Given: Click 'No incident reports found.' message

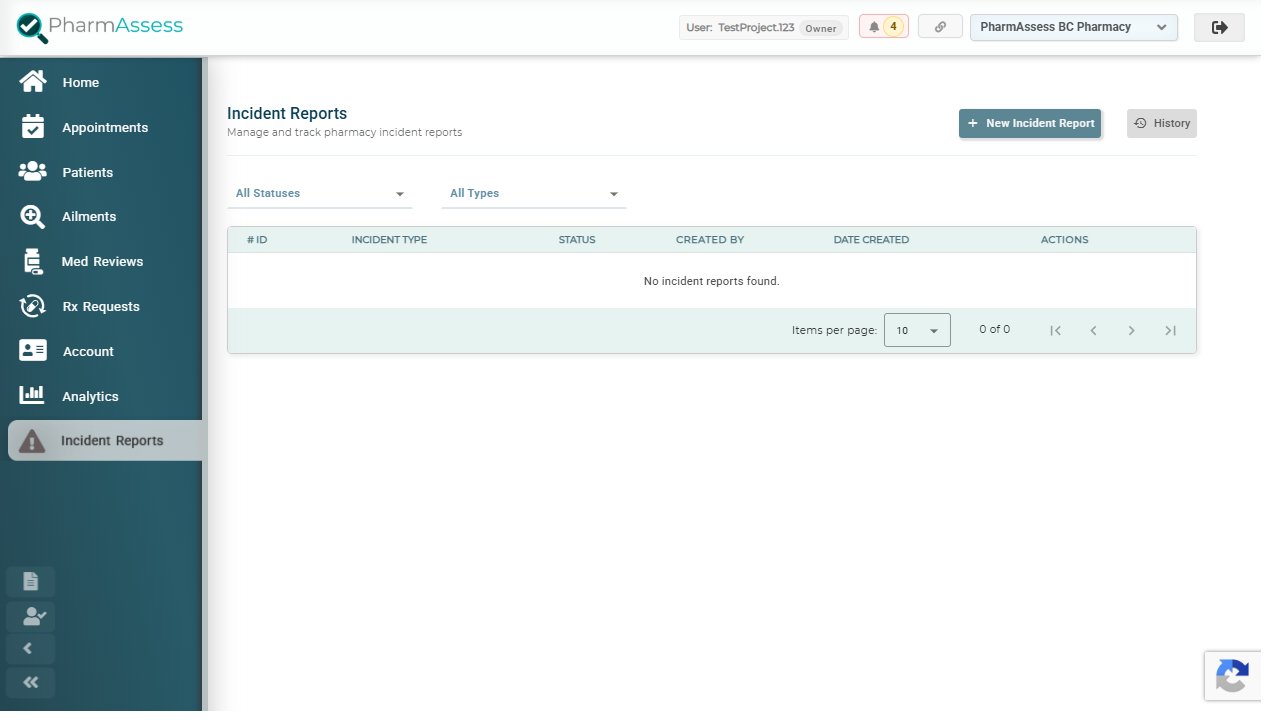Looking at the screenshot, I should click(712, 281).
